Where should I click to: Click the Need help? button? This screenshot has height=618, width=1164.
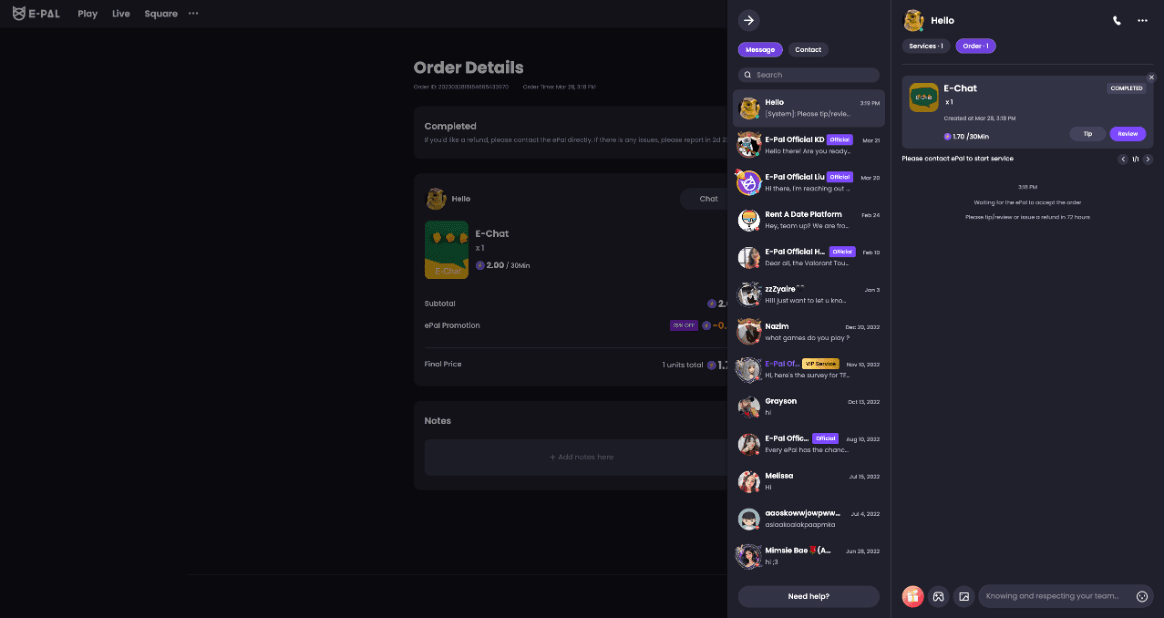(x=808, y=596)
